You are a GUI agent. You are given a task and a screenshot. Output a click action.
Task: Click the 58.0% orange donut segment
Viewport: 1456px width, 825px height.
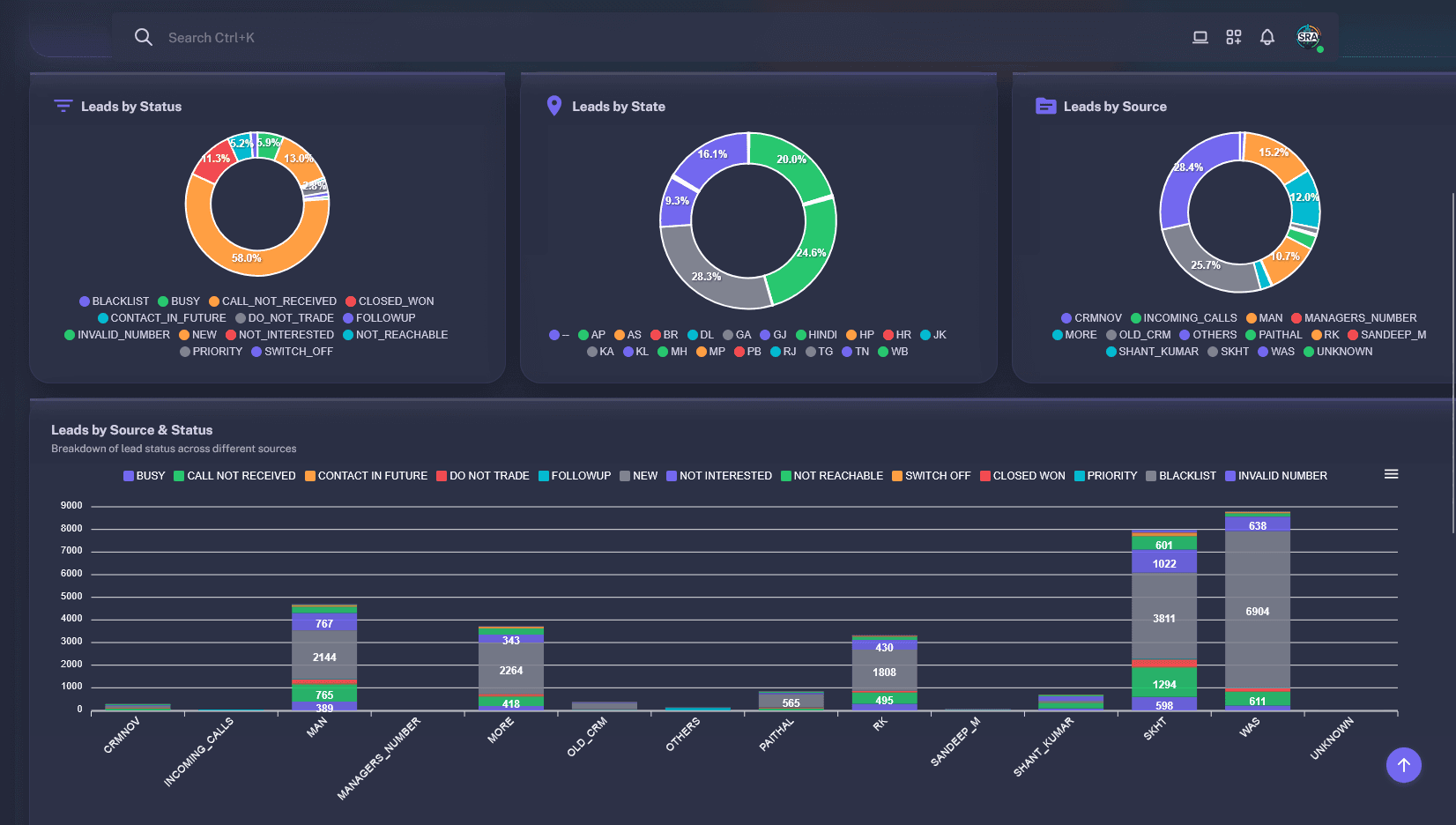tap(247, 258)
